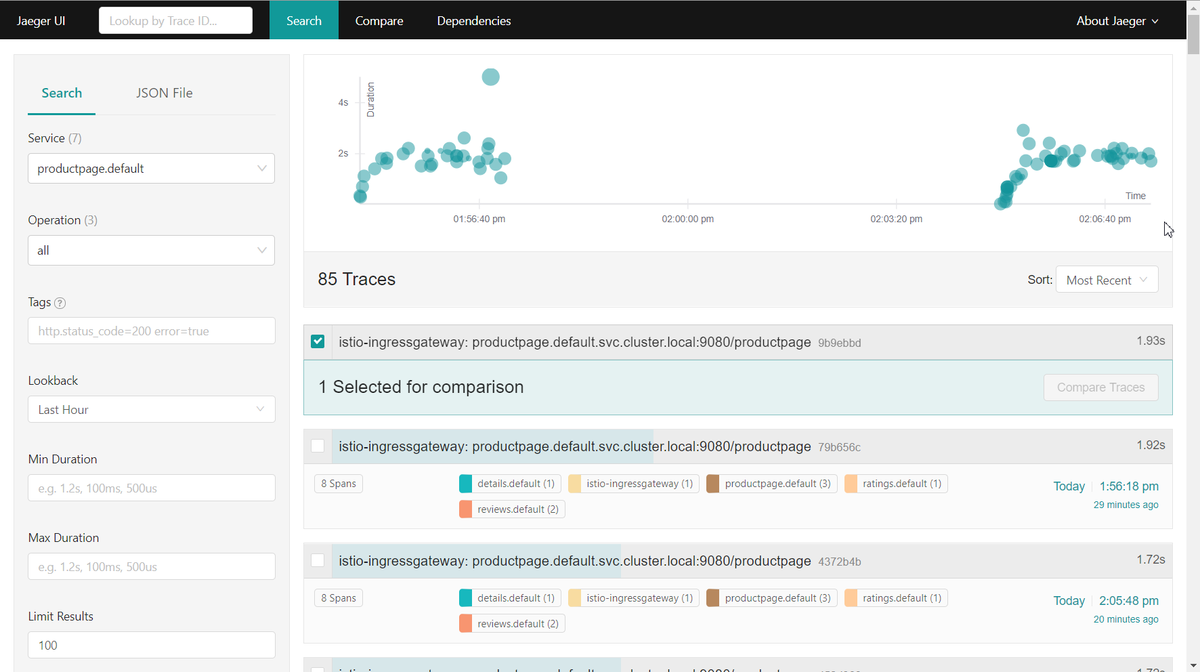This screenshot has height=672, width=1200.
Task: Click the 1.92s duration of trace 79b656c
Action: [x=1150, y=445]
